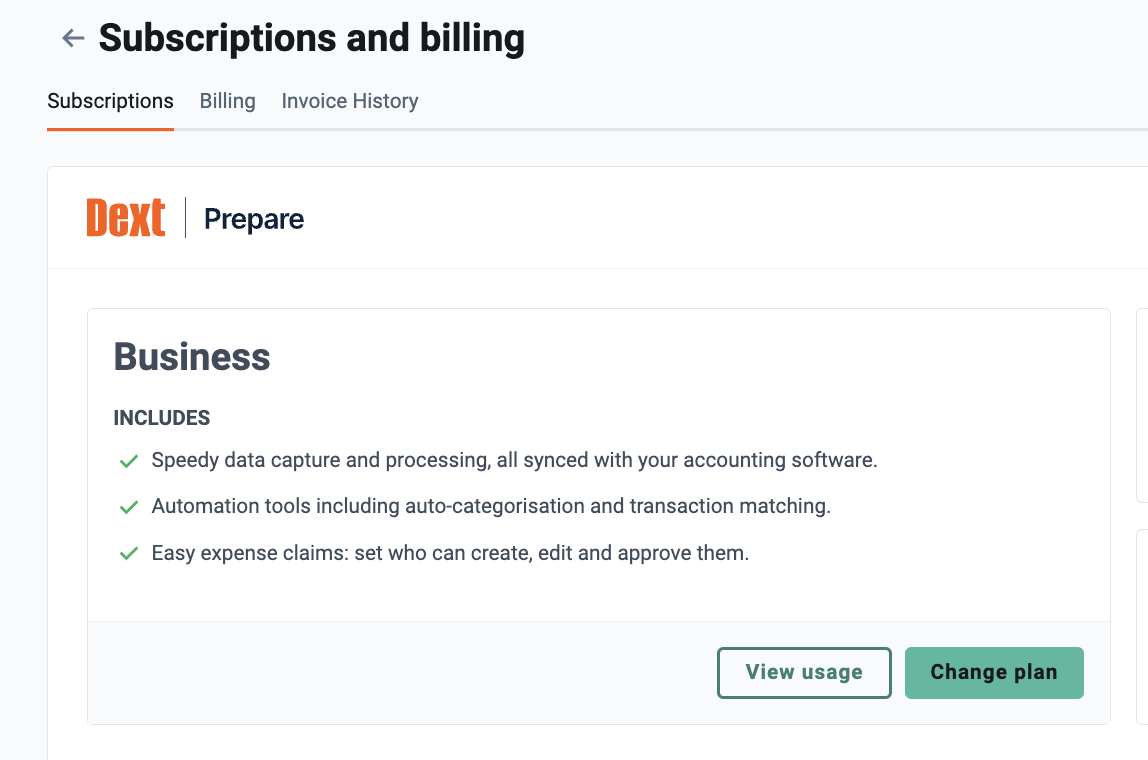The height and width of the screenshot is (760, 1148).
Task: Click the Business plan heading
Action: pos(192,357)
